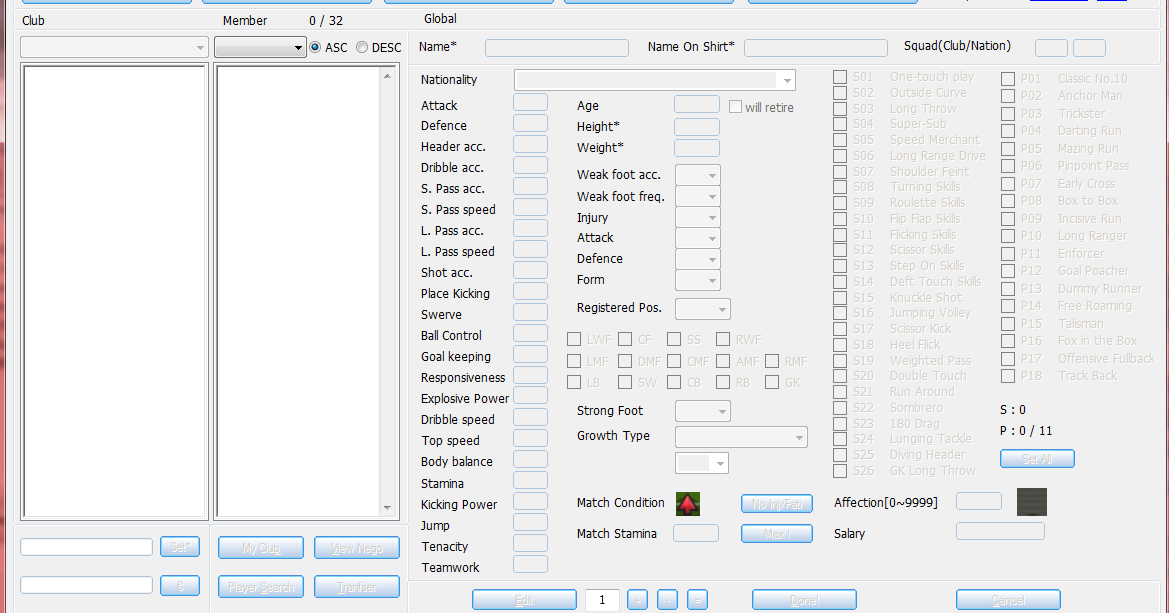This screenshot has width=1169, height=613.
Task: Click the minus page decrement icon
Action: point(667,599)
